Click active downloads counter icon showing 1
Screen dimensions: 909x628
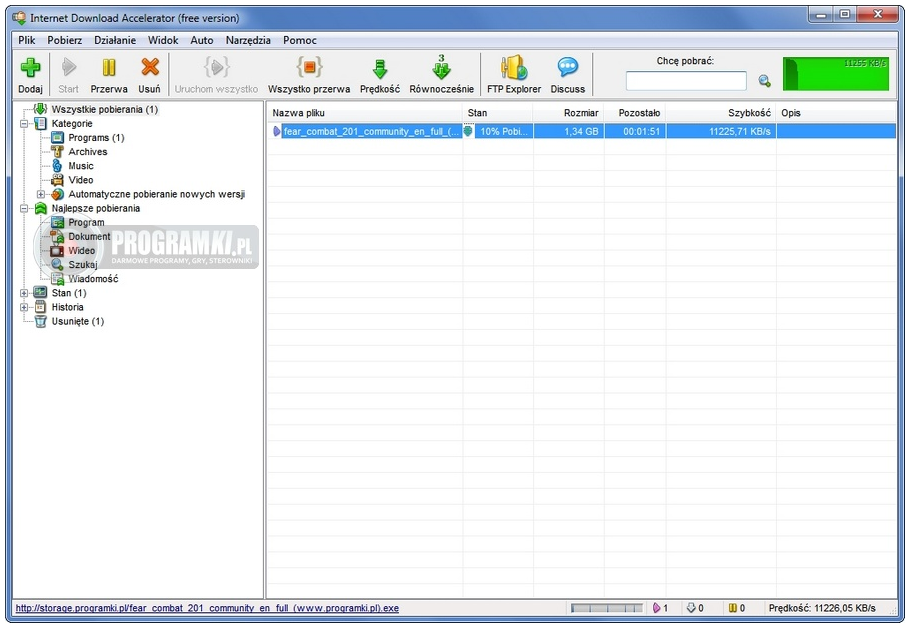(x=656, y=608)
